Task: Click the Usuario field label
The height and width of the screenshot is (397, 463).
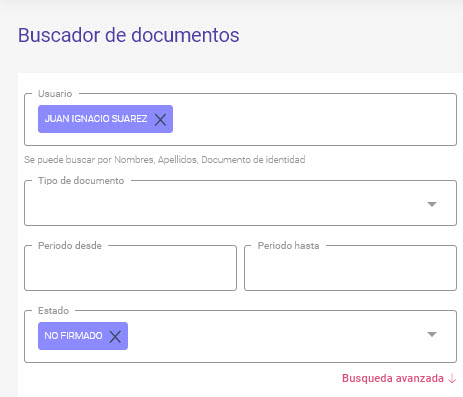Action: 55,94
